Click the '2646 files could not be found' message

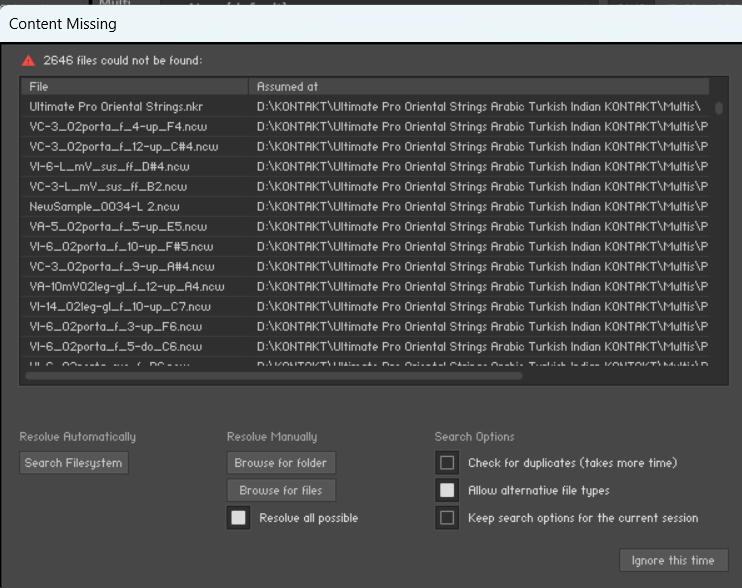pos(123,61)
